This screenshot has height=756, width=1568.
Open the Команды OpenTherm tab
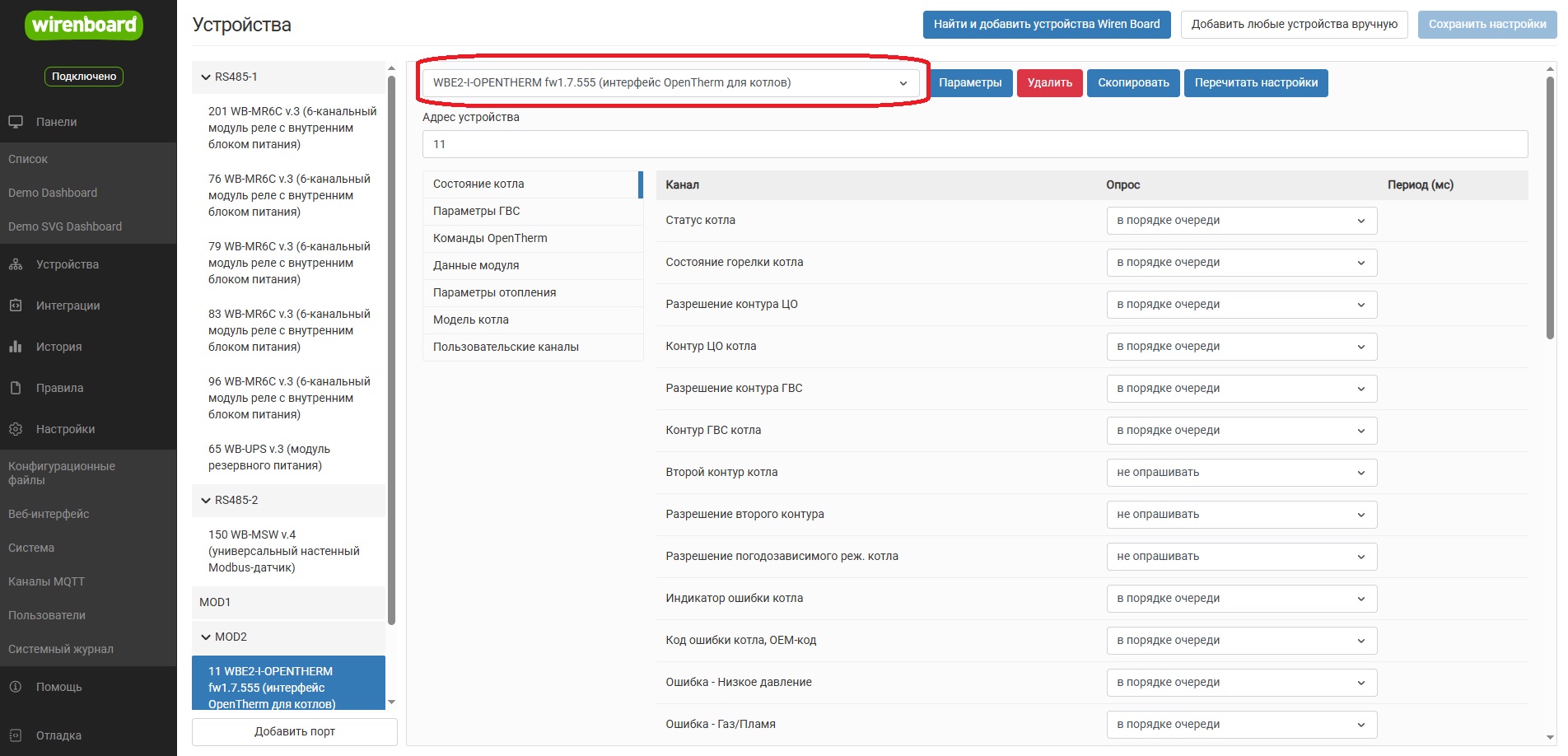pyautogui.click(x=532, y=239)
